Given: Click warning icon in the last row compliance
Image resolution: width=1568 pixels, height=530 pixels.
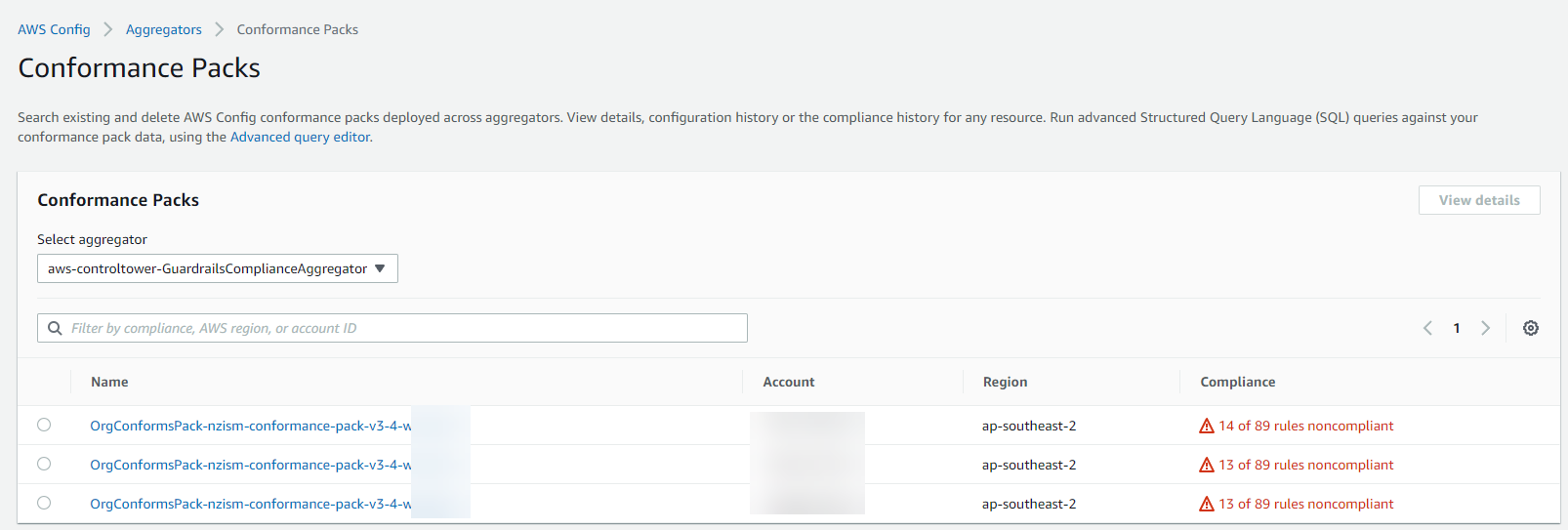Looking at the screenshot, I should click(x=1207, y=504).
